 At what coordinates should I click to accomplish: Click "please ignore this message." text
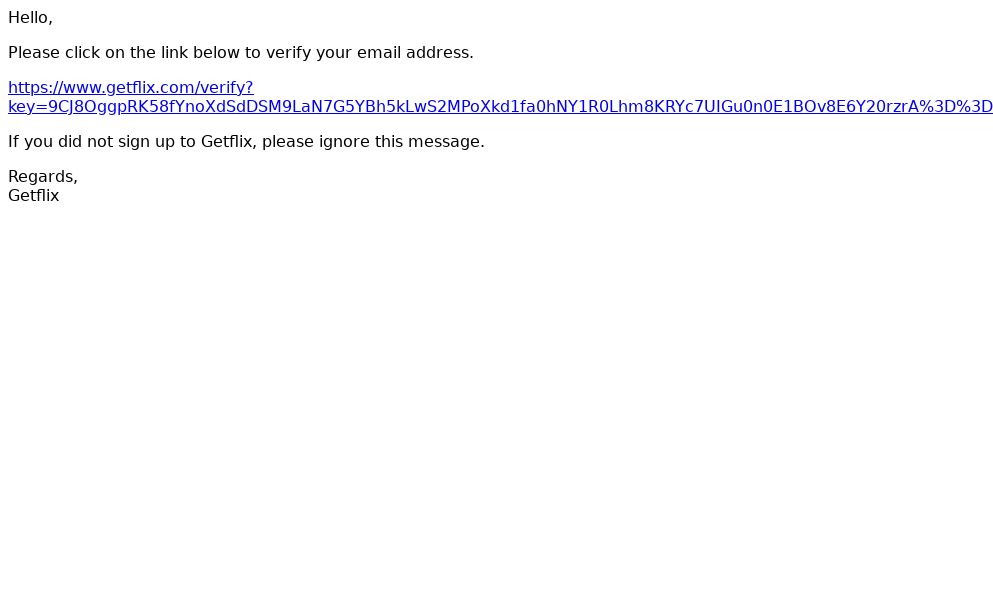click(x=373, y=141)
